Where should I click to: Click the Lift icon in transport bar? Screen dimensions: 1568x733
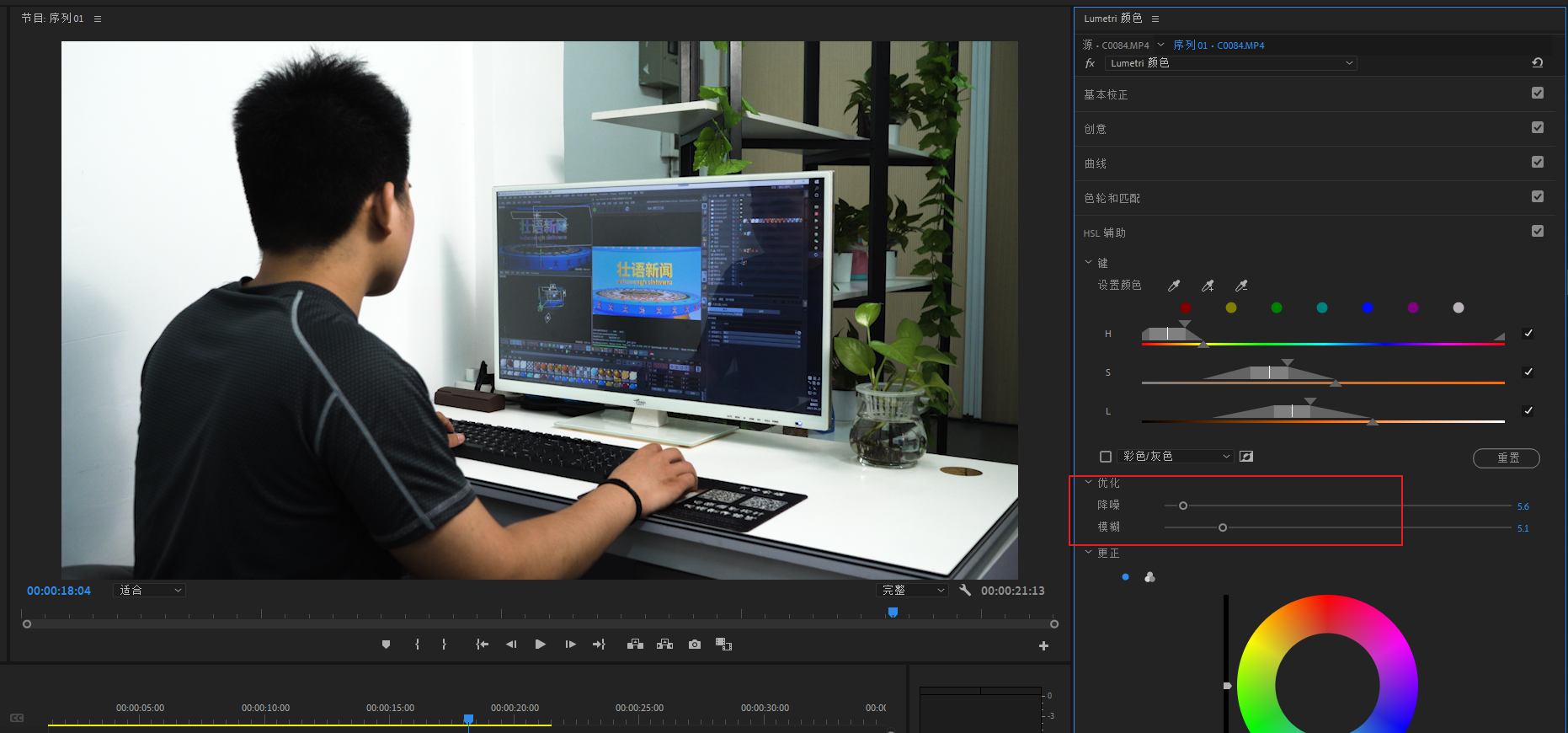[636, 645]
